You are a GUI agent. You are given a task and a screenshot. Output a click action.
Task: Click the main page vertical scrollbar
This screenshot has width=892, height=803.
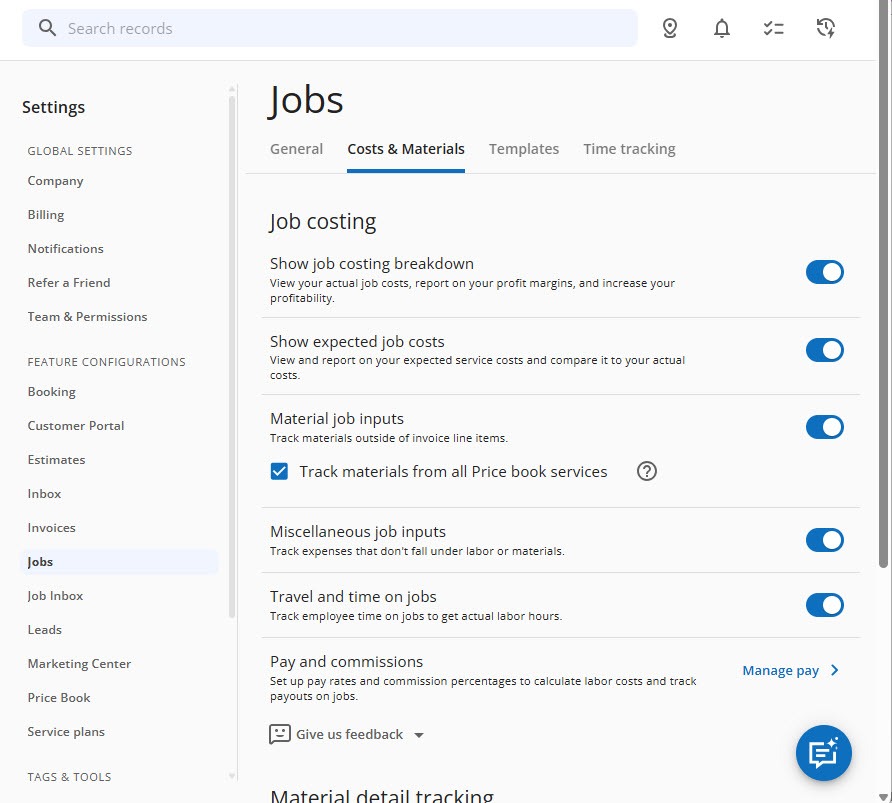coord(883,284)
